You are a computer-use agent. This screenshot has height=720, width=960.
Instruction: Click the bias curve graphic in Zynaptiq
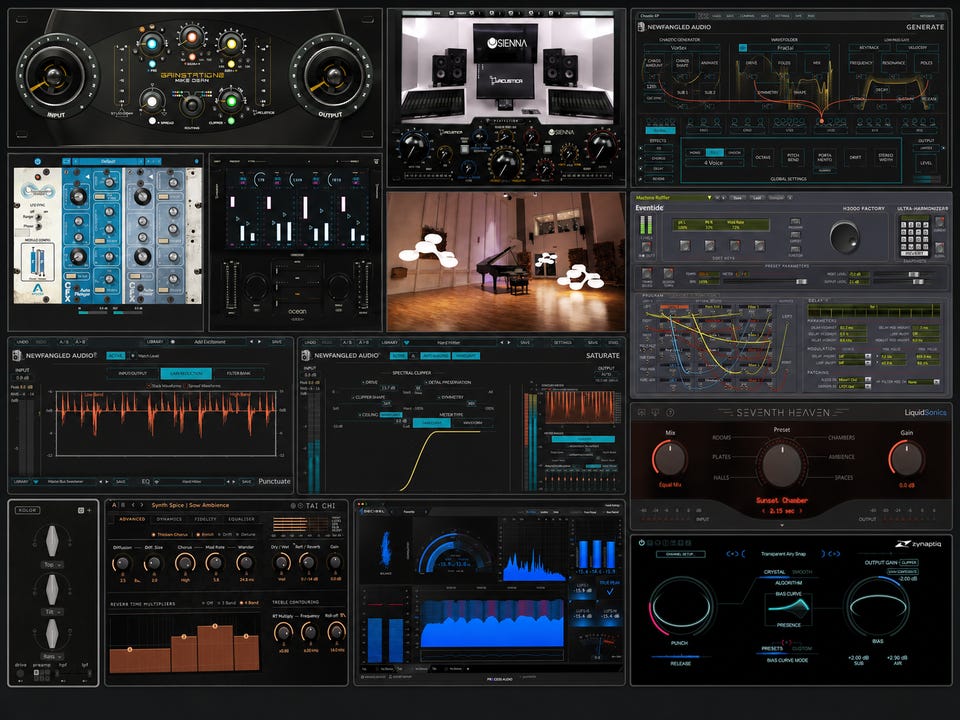tap(789, 607)
